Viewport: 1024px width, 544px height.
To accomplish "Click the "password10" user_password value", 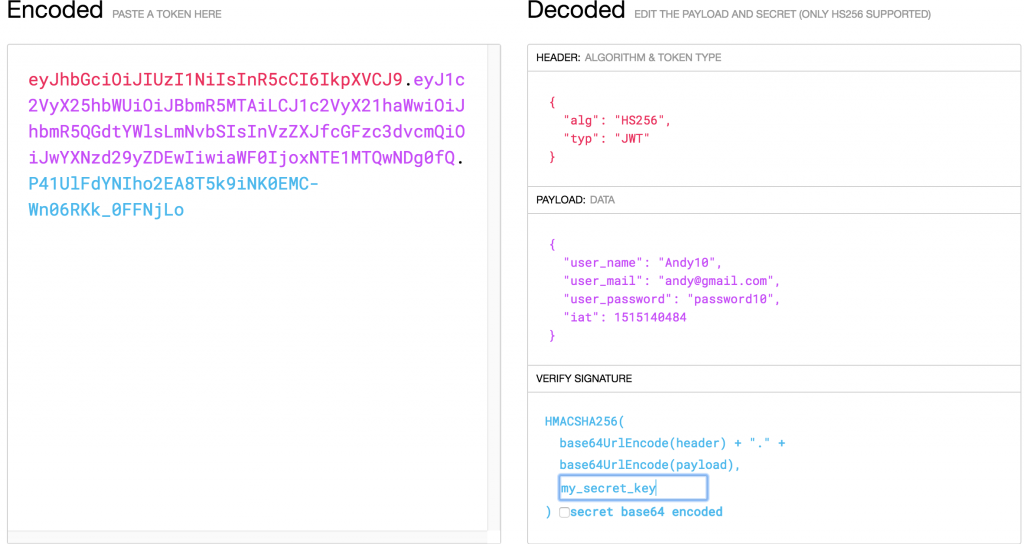I will pos(739,299).
